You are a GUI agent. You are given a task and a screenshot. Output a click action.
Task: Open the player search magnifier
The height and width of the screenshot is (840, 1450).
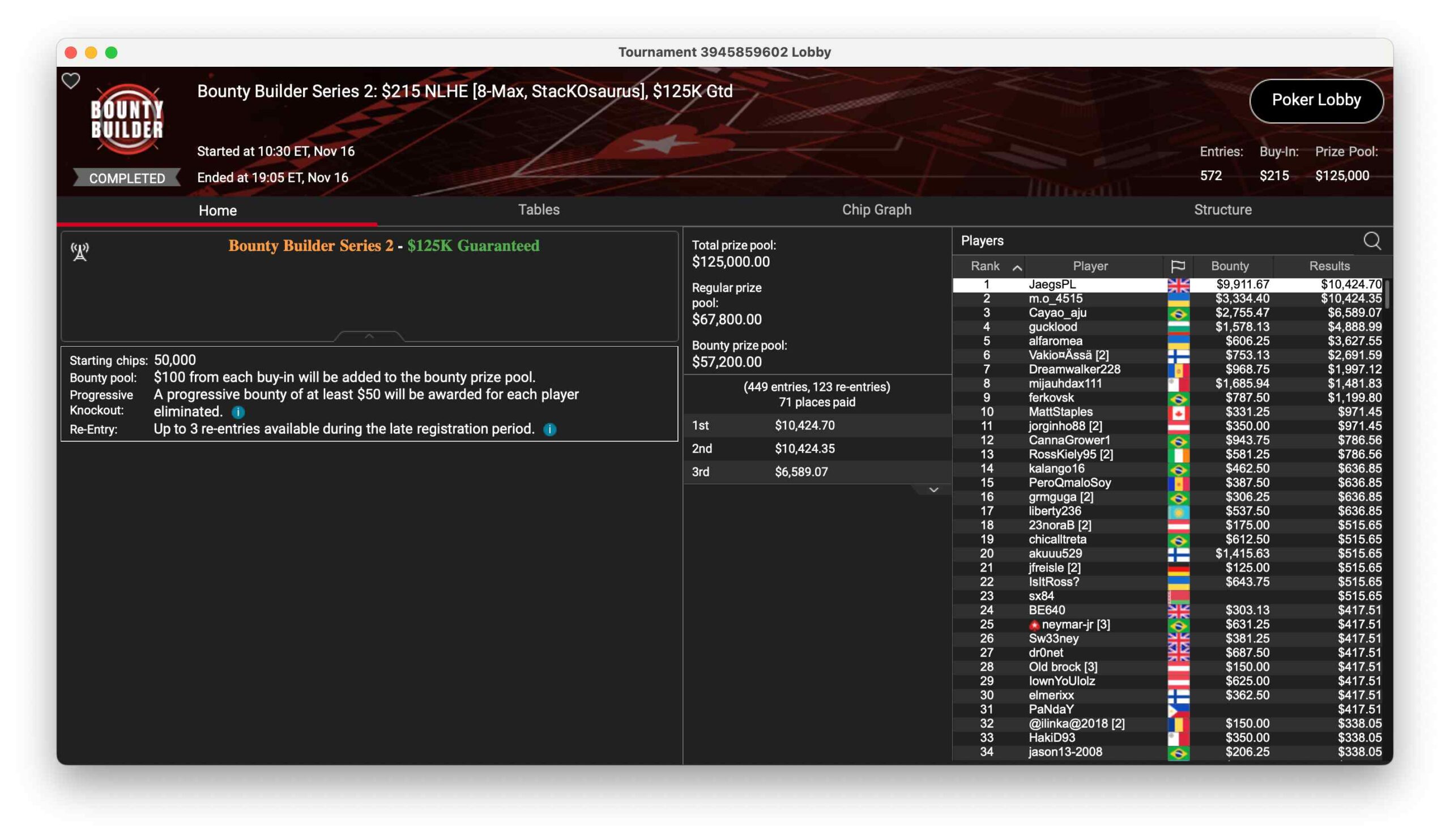tap(1372, 241)
